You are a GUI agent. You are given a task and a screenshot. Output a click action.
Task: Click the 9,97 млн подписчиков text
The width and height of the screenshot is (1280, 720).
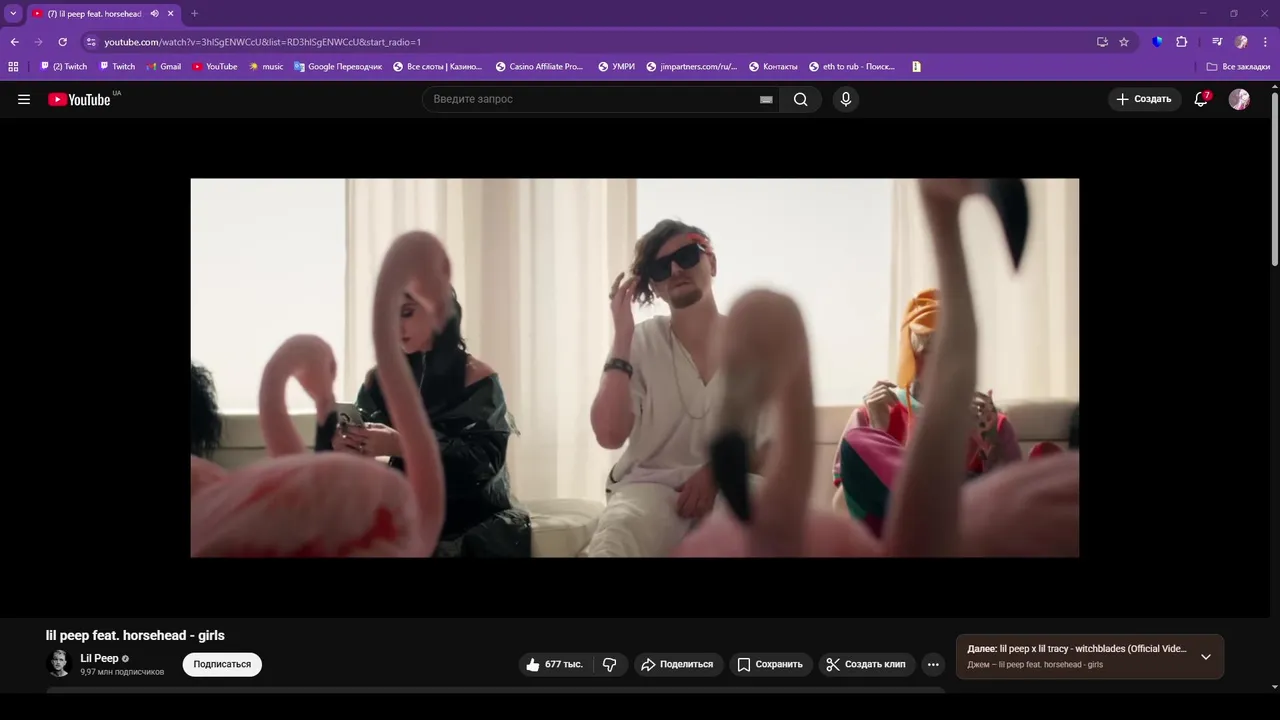pyautogui.click(x=122, y=672)
